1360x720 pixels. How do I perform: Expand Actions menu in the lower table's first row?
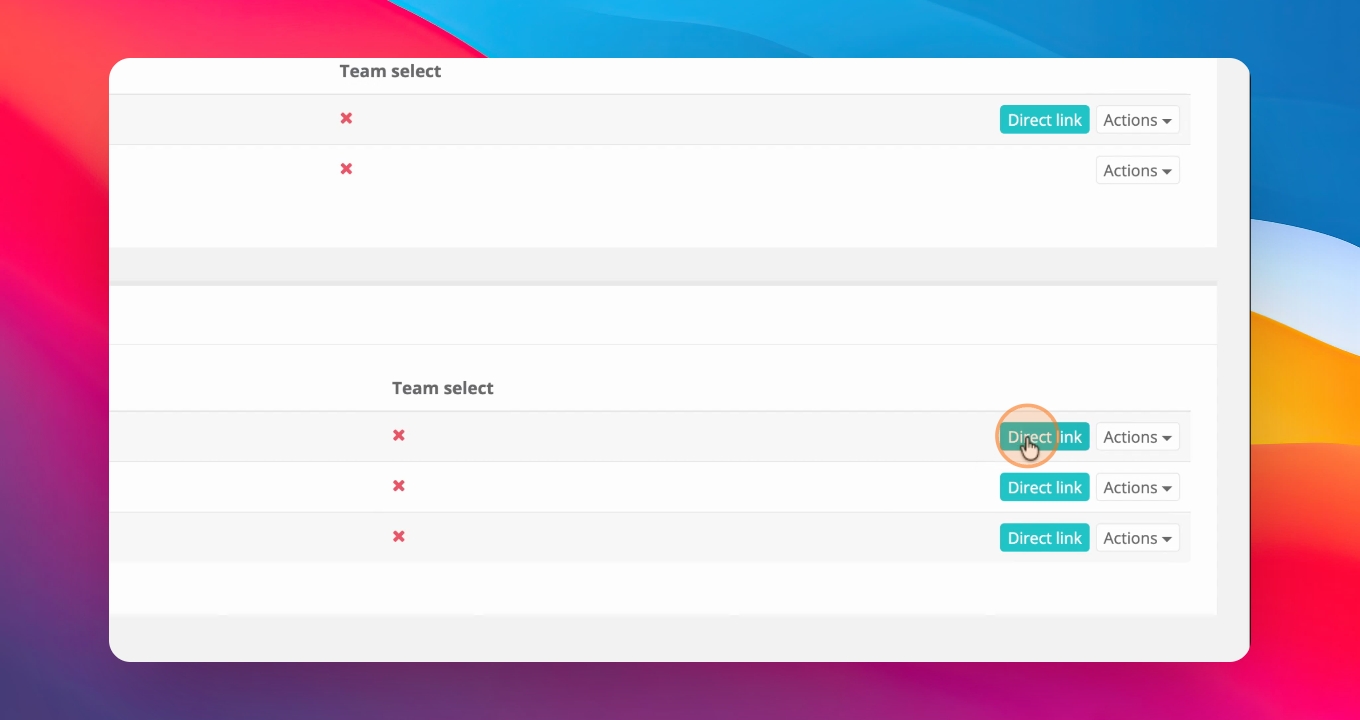tap(1138, 437)
